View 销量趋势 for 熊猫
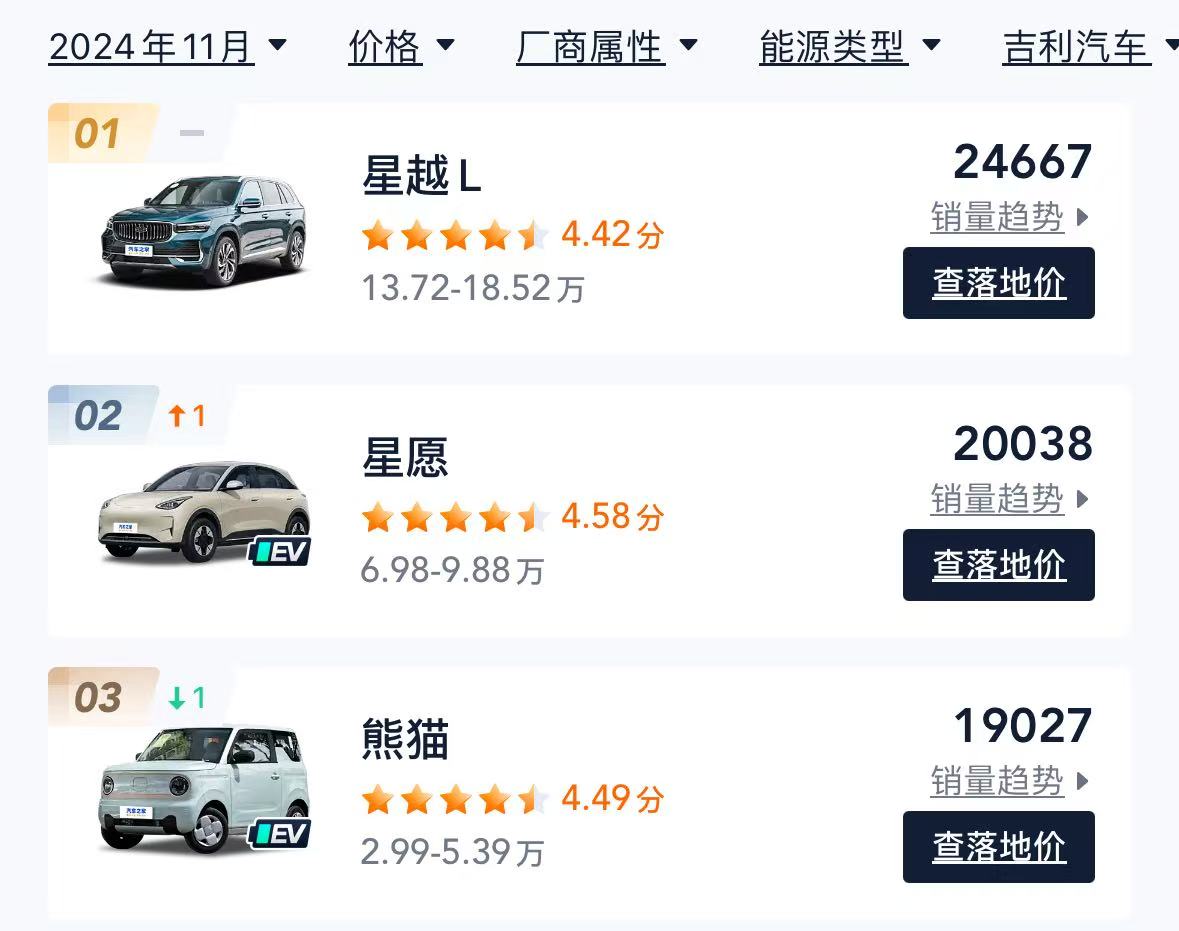The image size is (1179, 931). click(1009, 781)
